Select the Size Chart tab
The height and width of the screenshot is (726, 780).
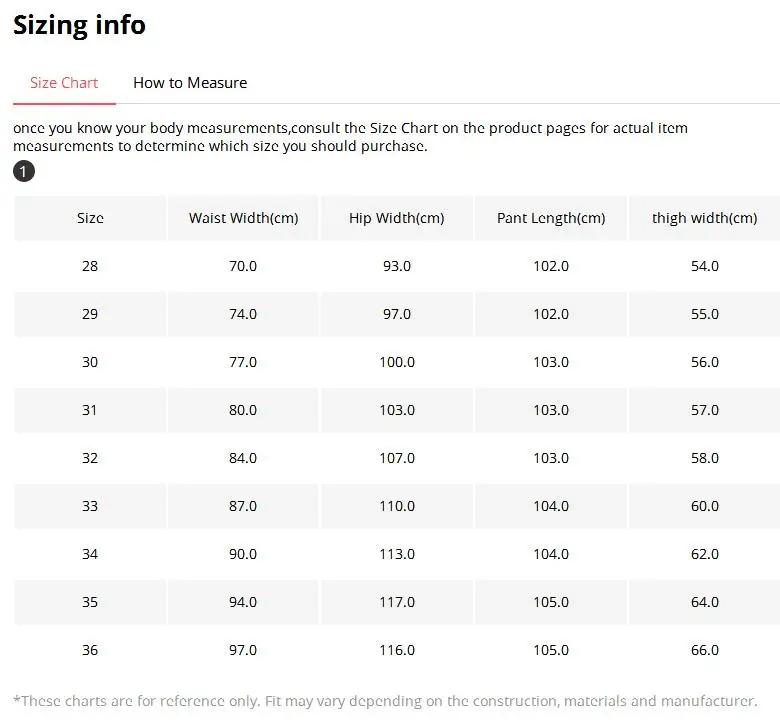tap(64, 83)
